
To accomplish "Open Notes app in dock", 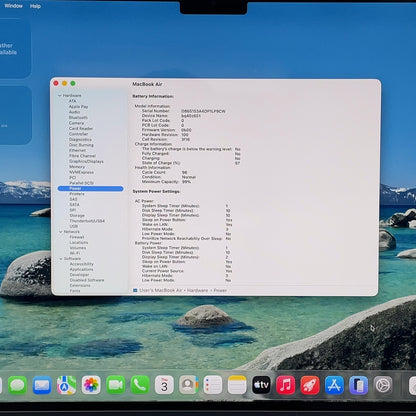I will coord(237,385).
